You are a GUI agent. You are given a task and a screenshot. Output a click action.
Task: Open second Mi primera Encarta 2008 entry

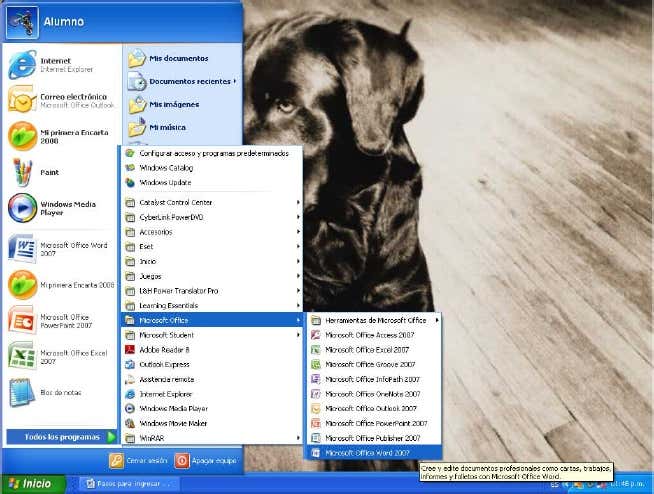61,285
